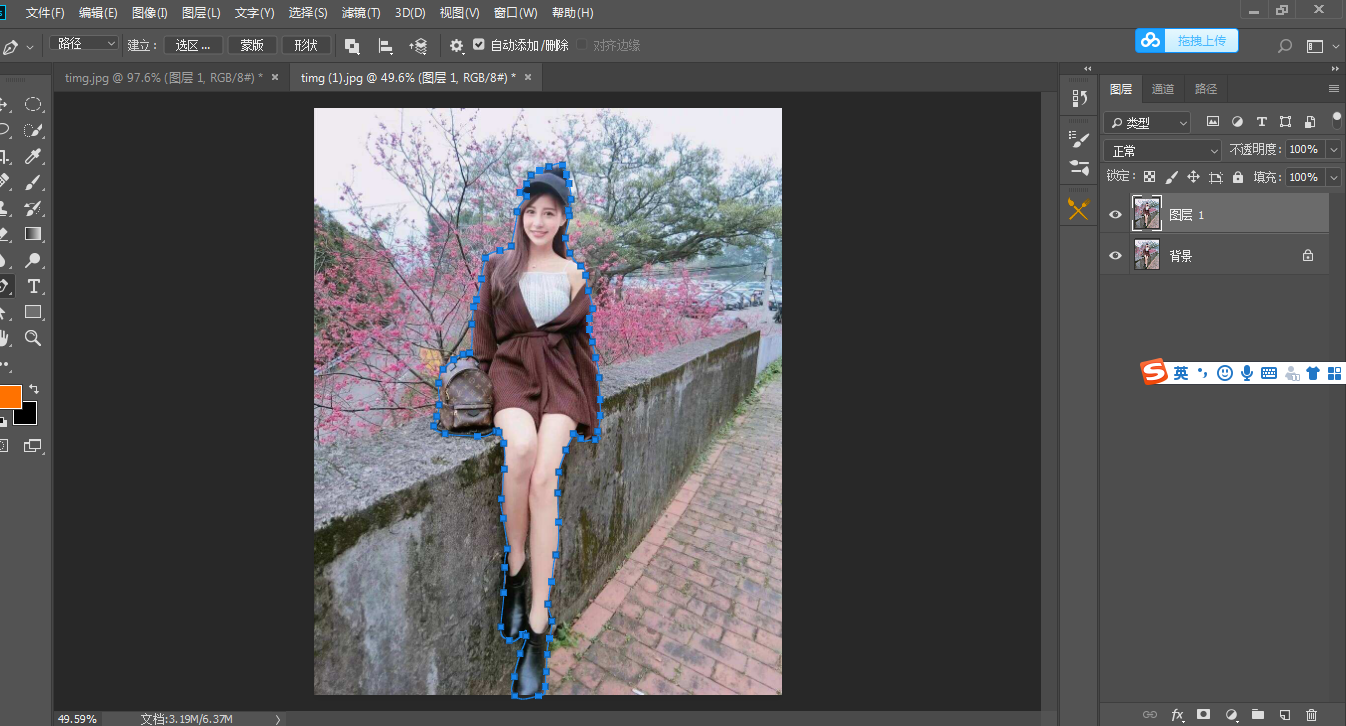
Task: Uncheck the 自动添加/删除 checkbox
Action: coord(479,45)
